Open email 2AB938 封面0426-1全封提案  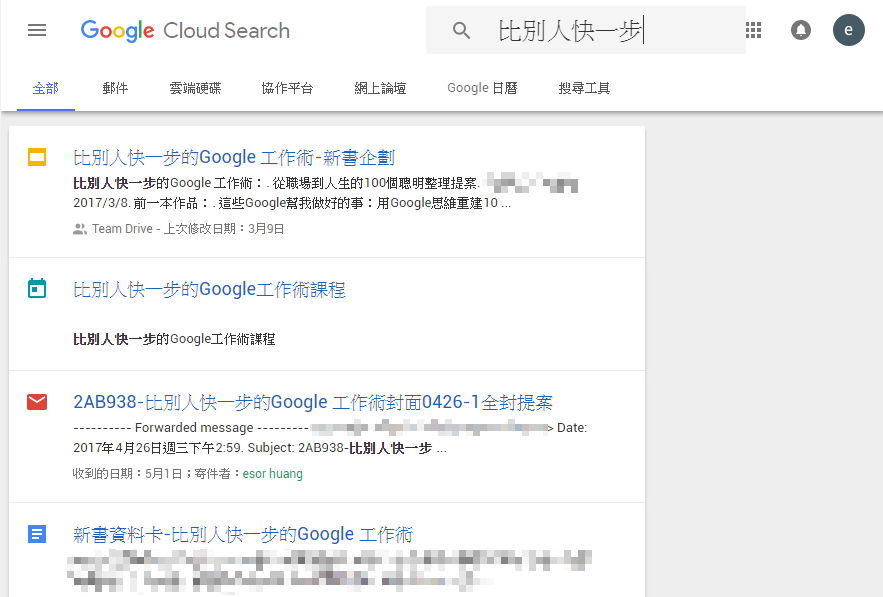[x=313, y=402]
